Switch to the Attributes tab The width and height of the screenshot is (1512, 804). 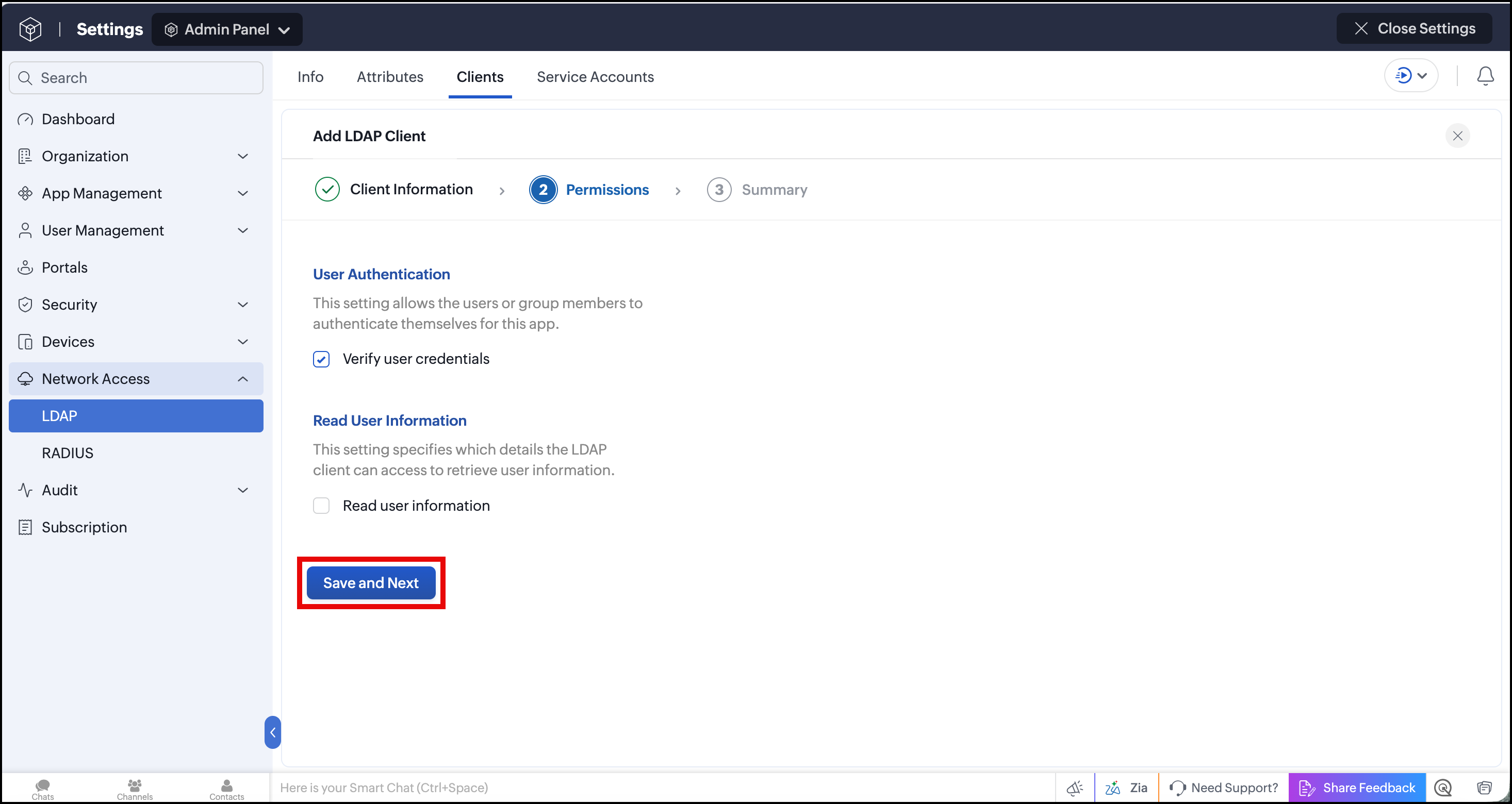(x=390, y=77)
